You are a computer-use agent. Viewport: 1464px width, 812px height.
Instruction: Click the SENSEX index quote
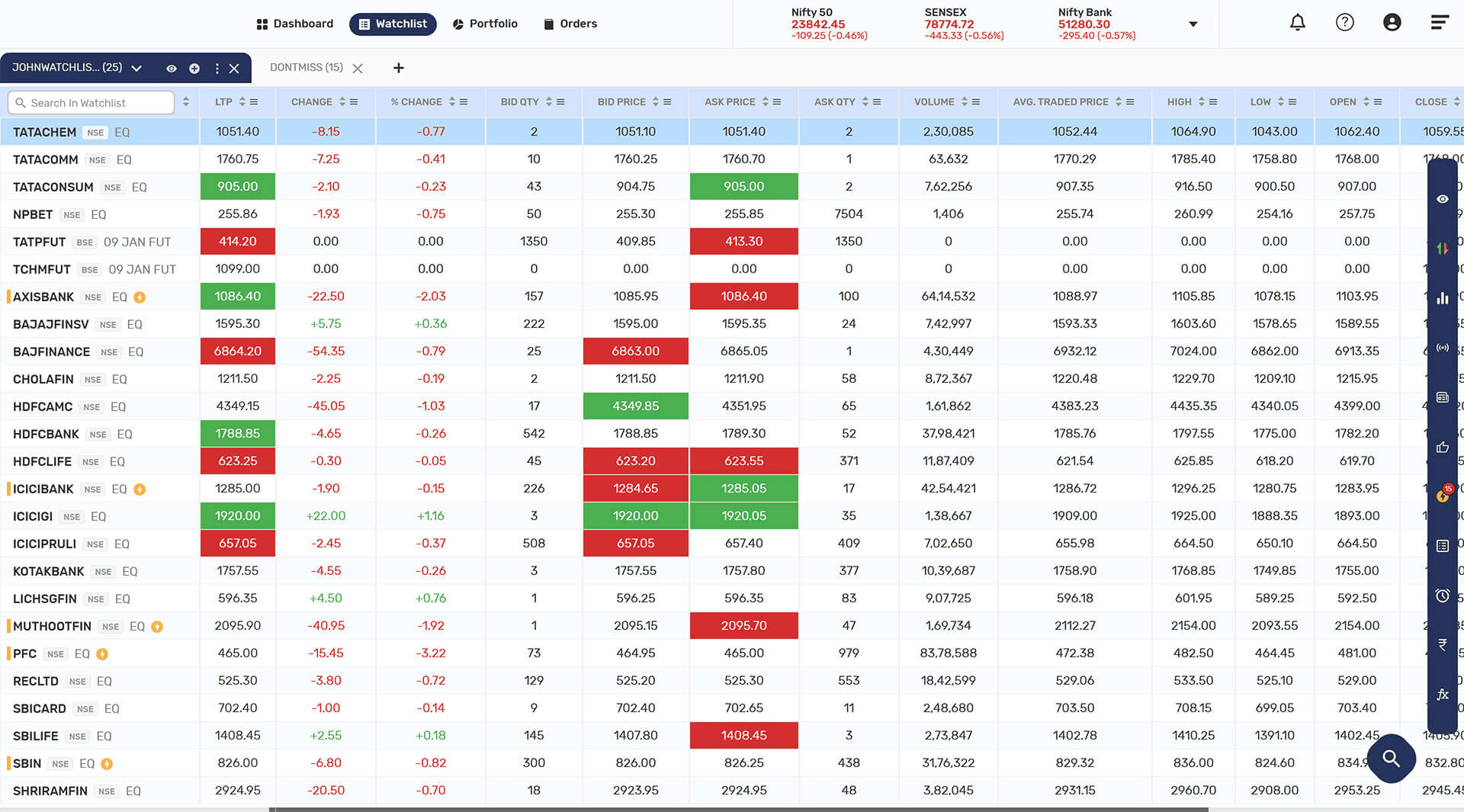pos(964,24)
